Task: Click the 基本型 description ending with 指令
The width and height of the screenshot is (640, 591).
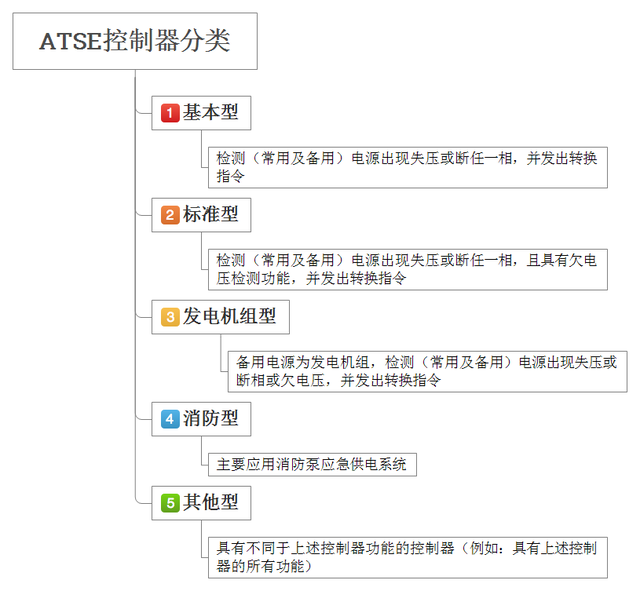Action: tap(408, 167)
